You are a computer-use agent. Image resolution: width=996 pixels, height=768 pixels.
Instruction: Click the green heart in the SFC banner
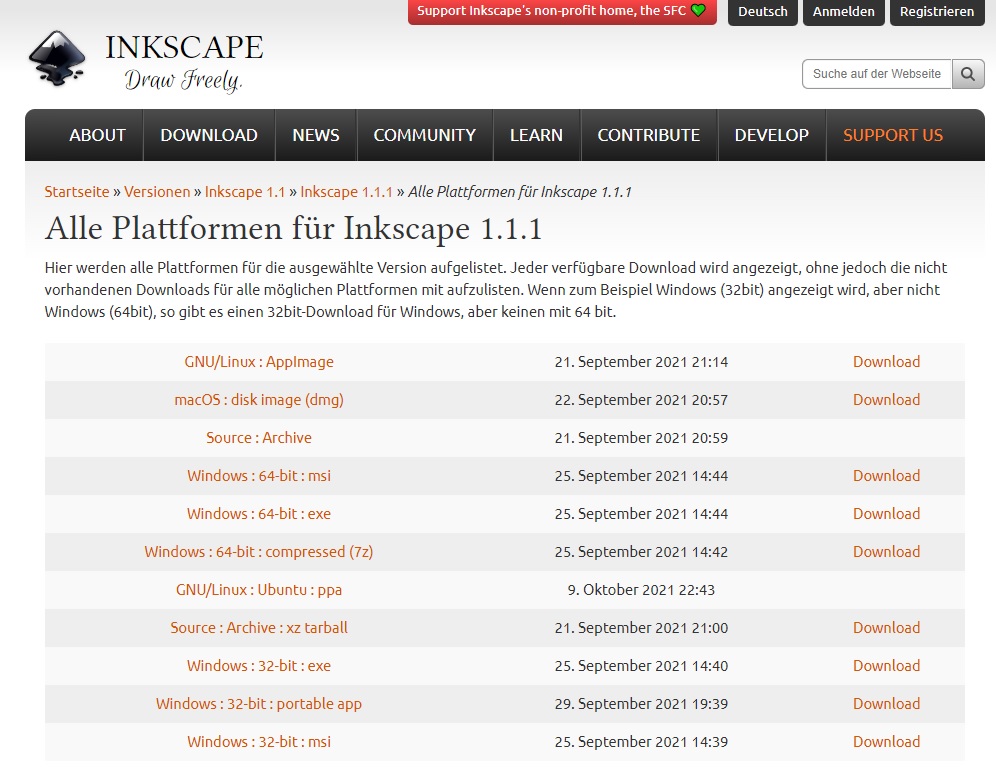[x=698, y=11]
